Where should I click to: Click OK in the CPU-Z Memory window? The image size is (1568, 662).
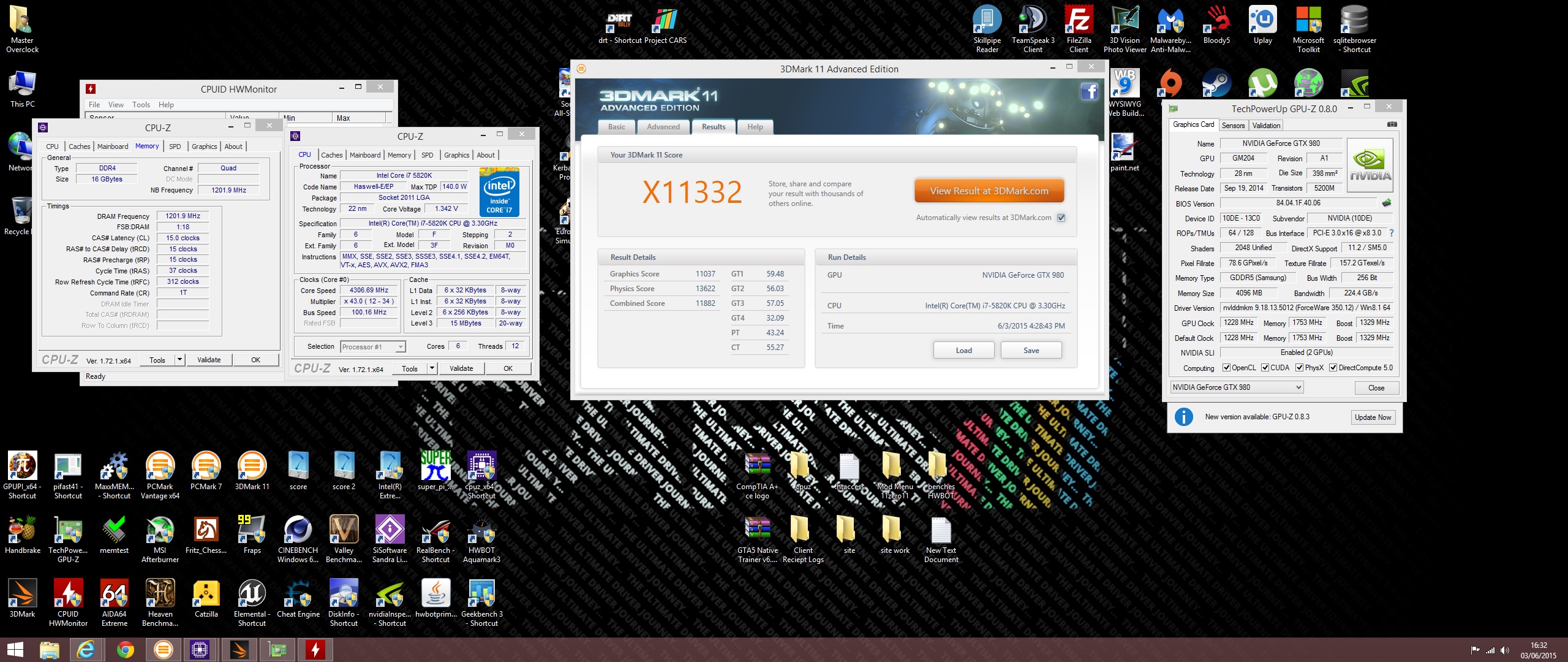pos(255,360)
